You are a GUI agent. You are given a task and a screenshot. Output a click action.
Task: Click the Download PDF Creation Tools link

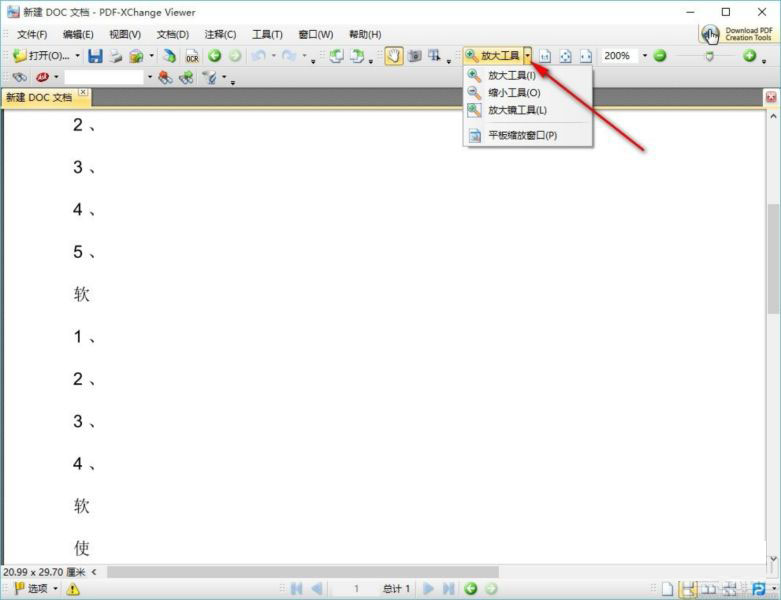tap(738, 34)
